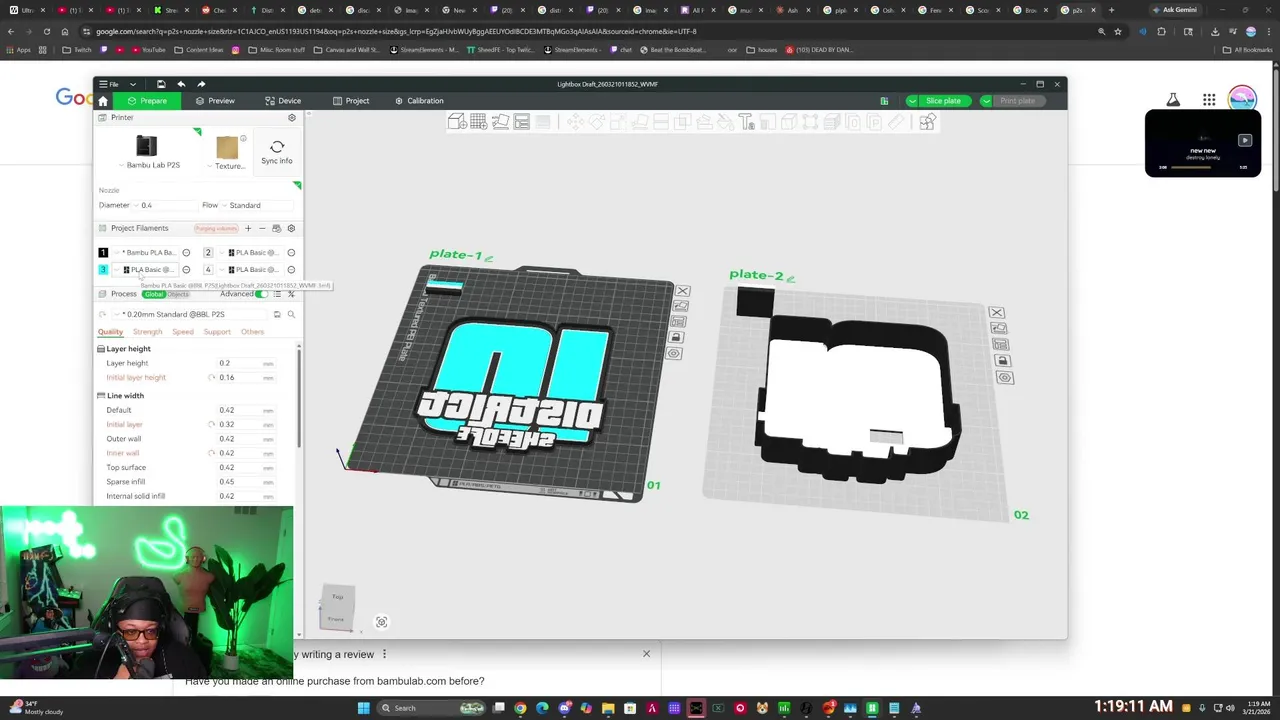This screenshot has height=720, width=1280.
Task: Go to the Home tab icon
Action: pyautogui.click(x=103, y=101)
